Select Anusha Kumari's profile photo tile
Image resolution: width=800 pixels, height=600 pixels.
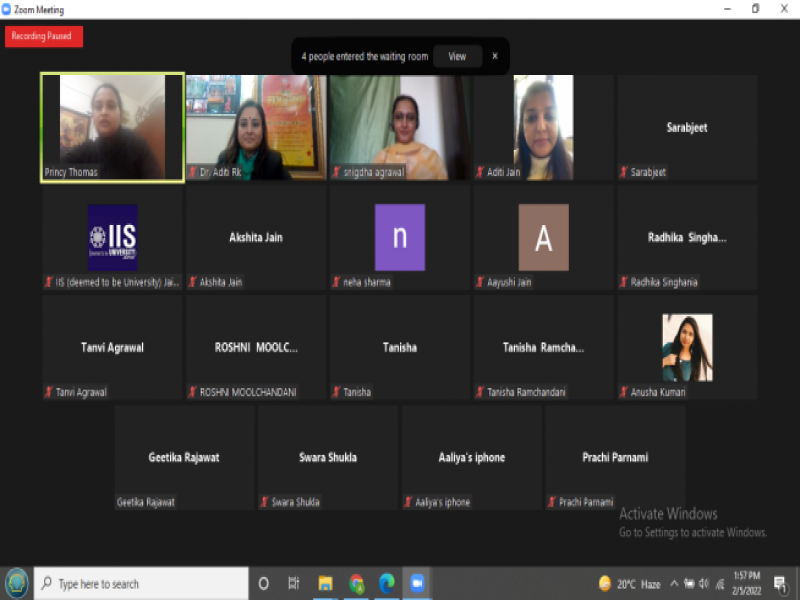tap(687, 348)
